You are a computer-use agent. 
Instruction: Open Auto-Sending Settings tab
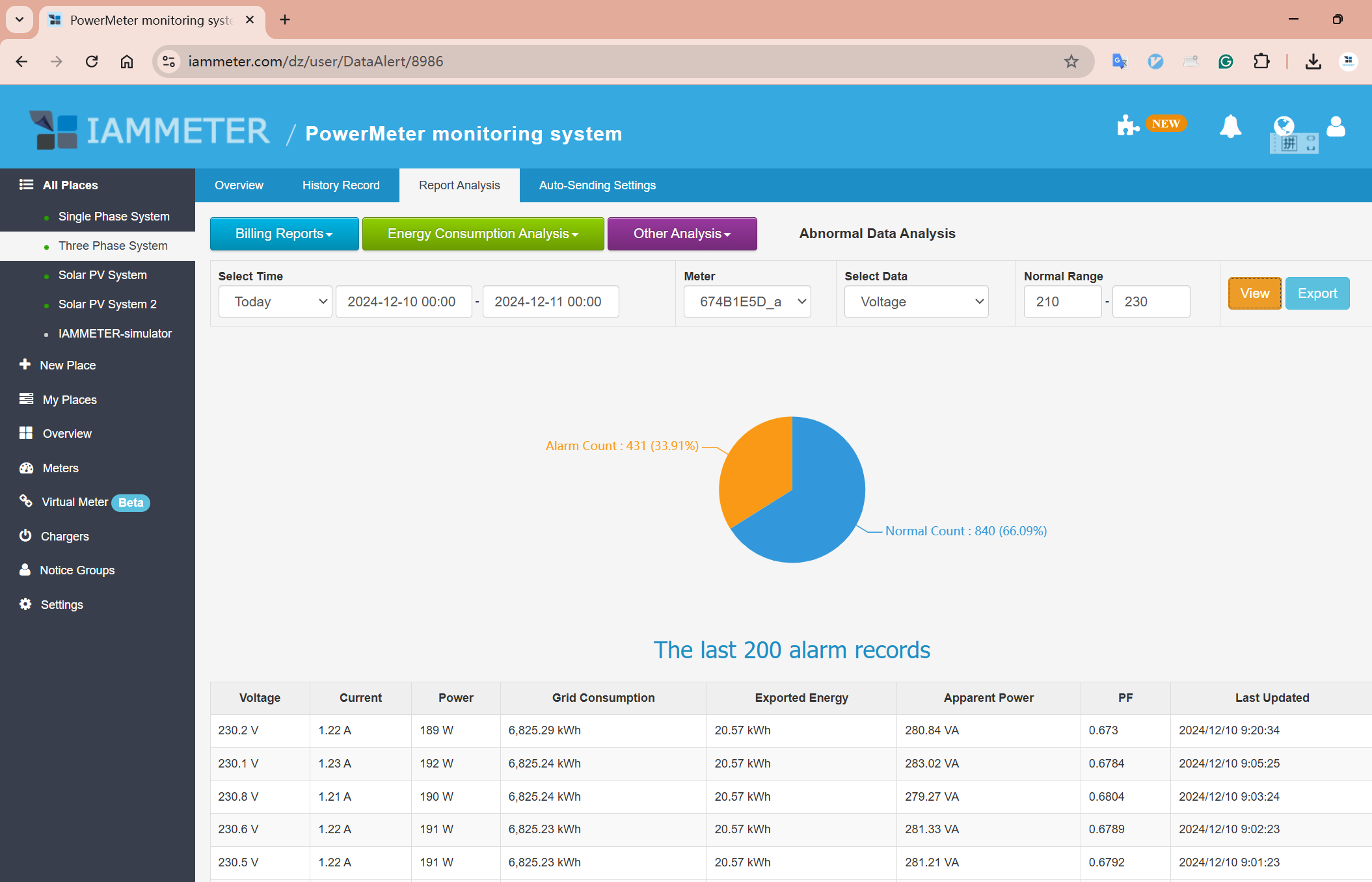597,185
